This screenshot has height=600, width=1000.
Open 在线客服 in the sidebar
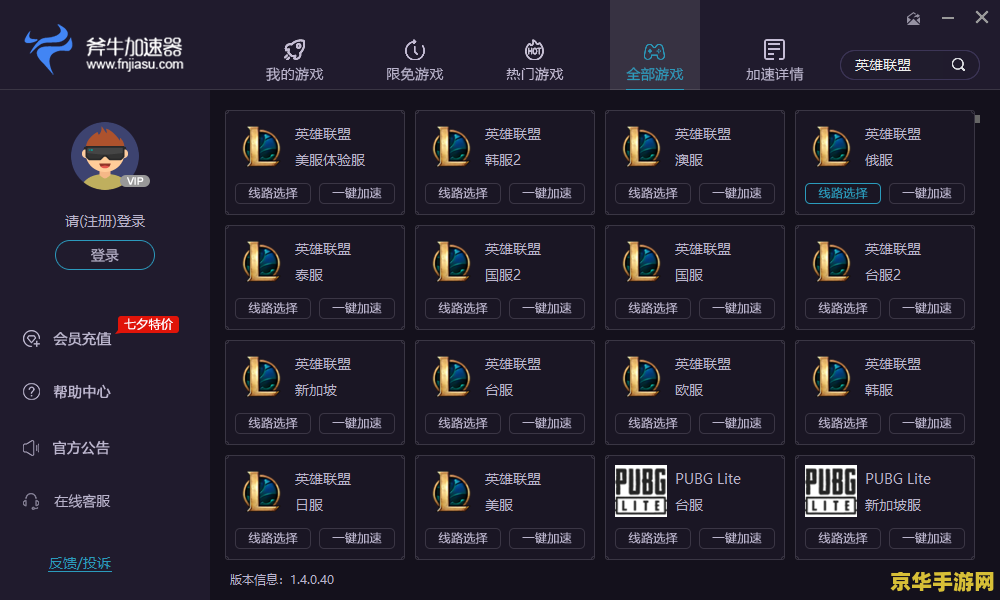pyautogui.click(x=66, y=501)
